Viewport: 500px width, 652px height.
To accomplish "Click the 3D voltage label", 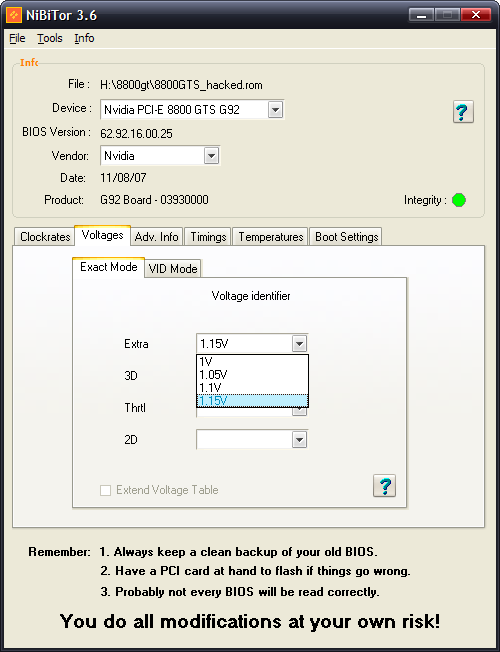I will (x=131, y=376).
